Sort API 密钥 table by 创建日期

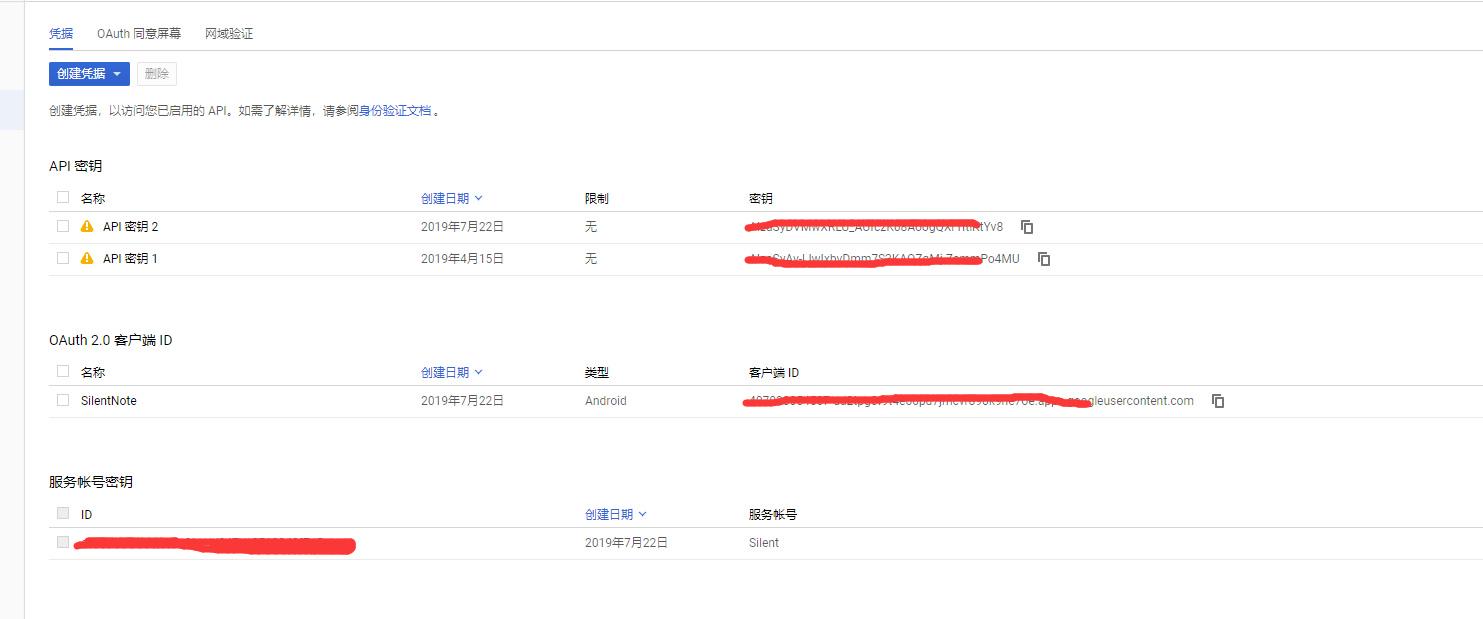click(452, 199)
